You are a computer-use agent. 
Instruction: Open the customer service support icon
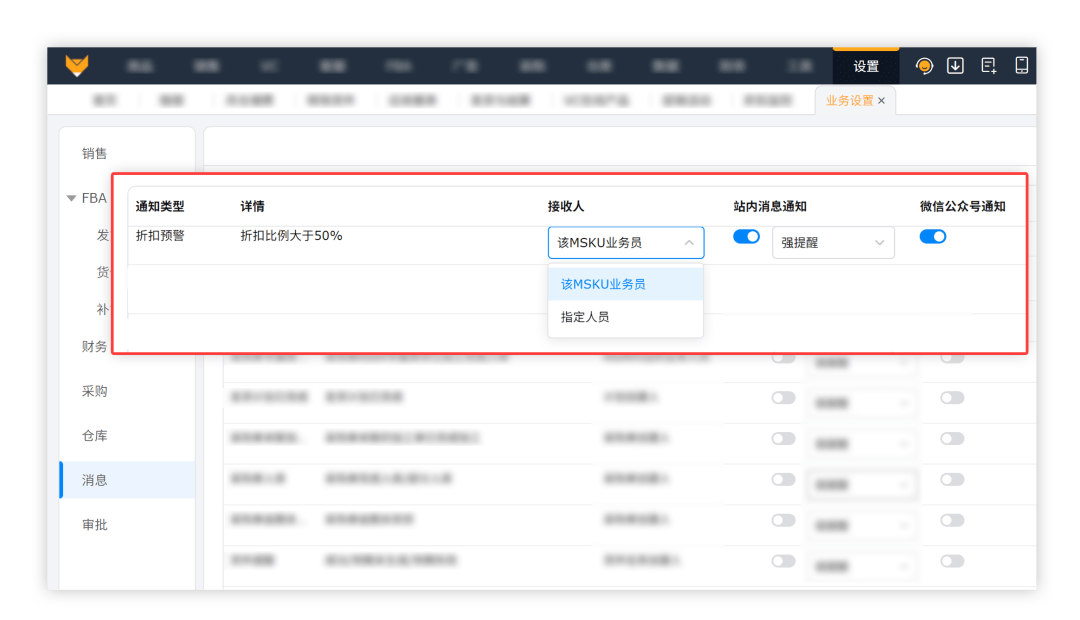(x=924, y=65)
